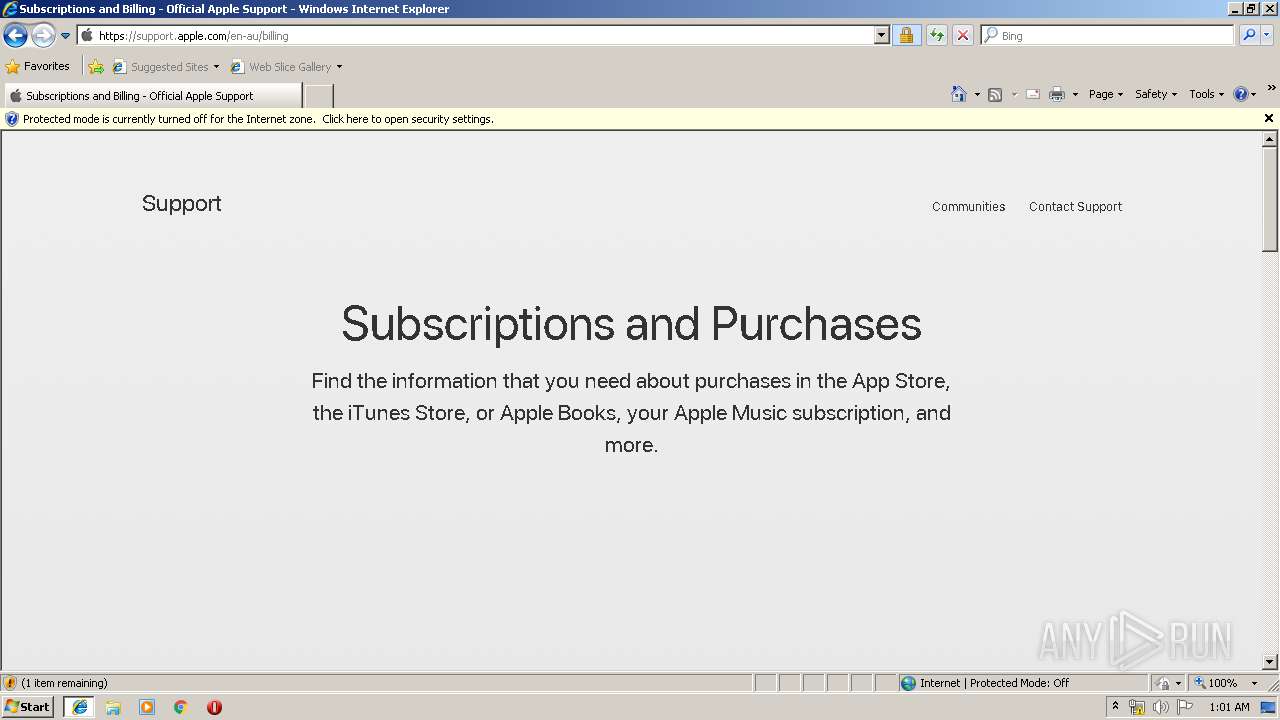Open the Help question mark menu

[1244, 94]
